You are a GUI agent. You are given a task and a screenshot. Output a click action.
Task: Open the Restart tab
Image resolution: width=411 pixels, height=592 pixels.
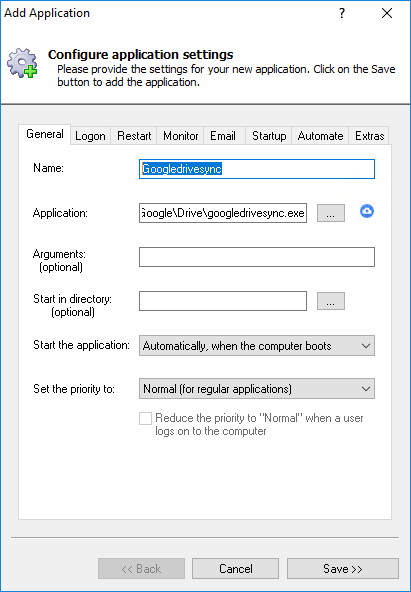click(134, 136)
